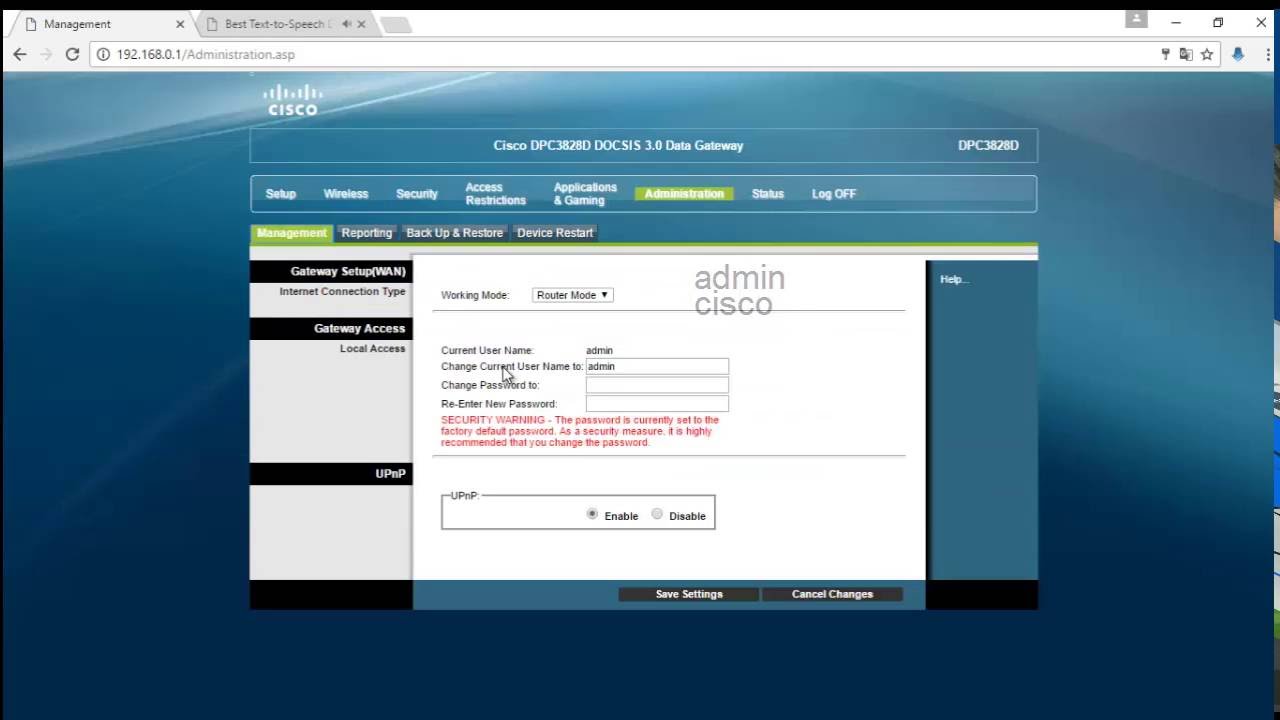Open the Help link
Screen dimensions: 1280x720
[953, 279]
